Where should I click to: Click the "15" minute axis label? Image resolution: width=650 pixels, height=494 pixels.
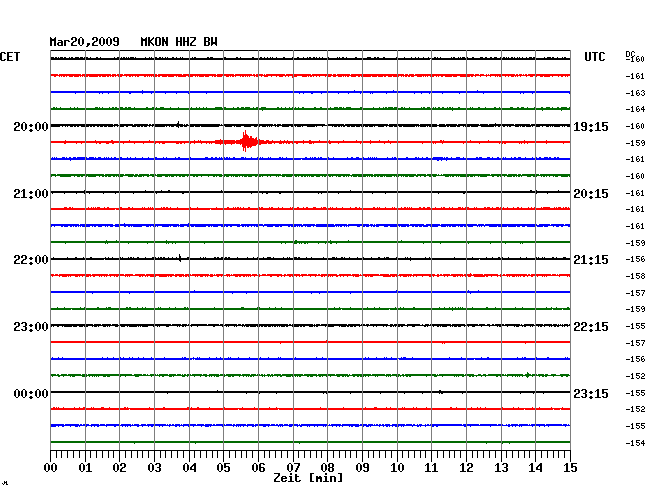pyautogui.click(x=570, y=468)
